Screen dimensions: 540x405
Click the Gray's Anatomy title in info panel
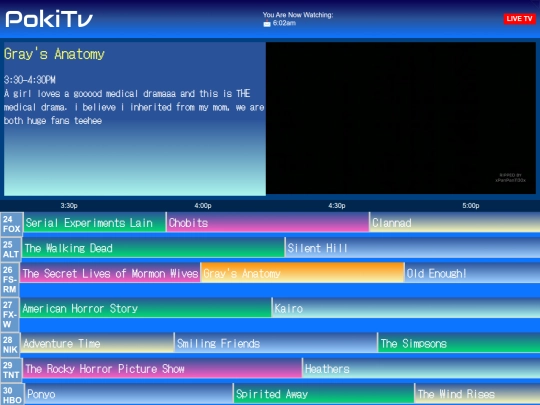pyautogui.click(x=54, y=54)
